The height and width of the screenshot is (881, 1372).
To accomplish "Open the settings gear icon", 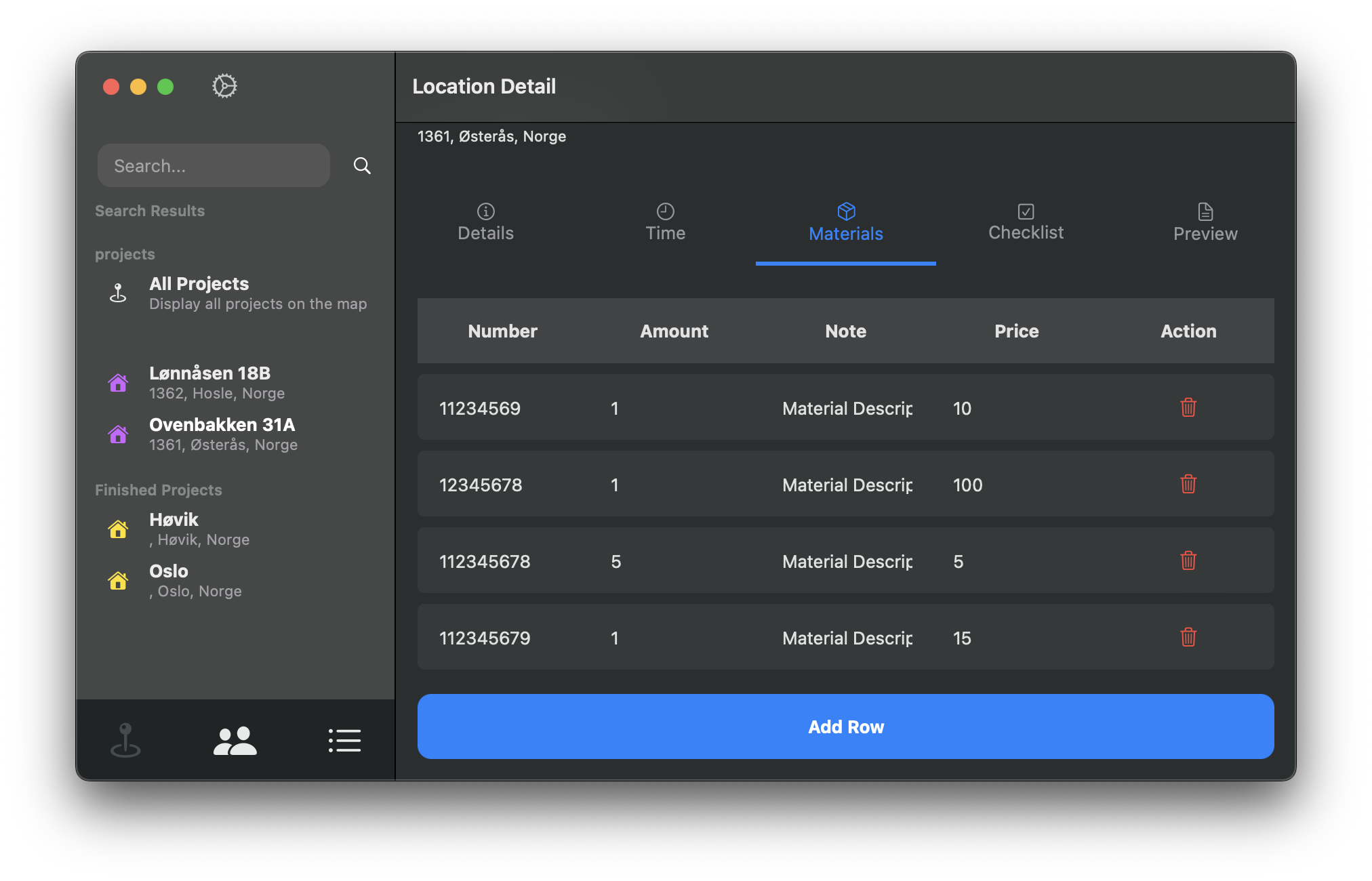I will (224, 86).
